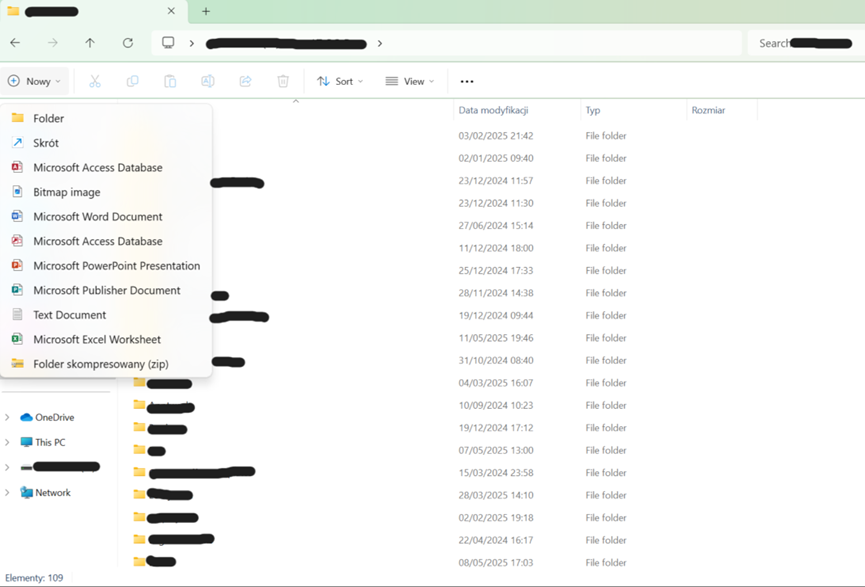
Task: Refresh the current folder view
Action: coord(128,43)
